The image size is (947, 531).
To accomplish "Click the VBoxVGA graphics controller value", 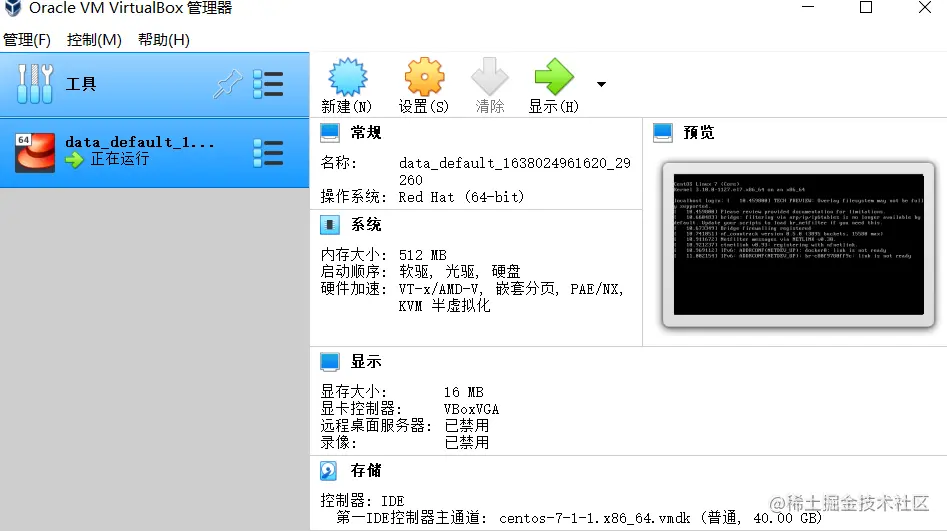I will pos(472,409).
